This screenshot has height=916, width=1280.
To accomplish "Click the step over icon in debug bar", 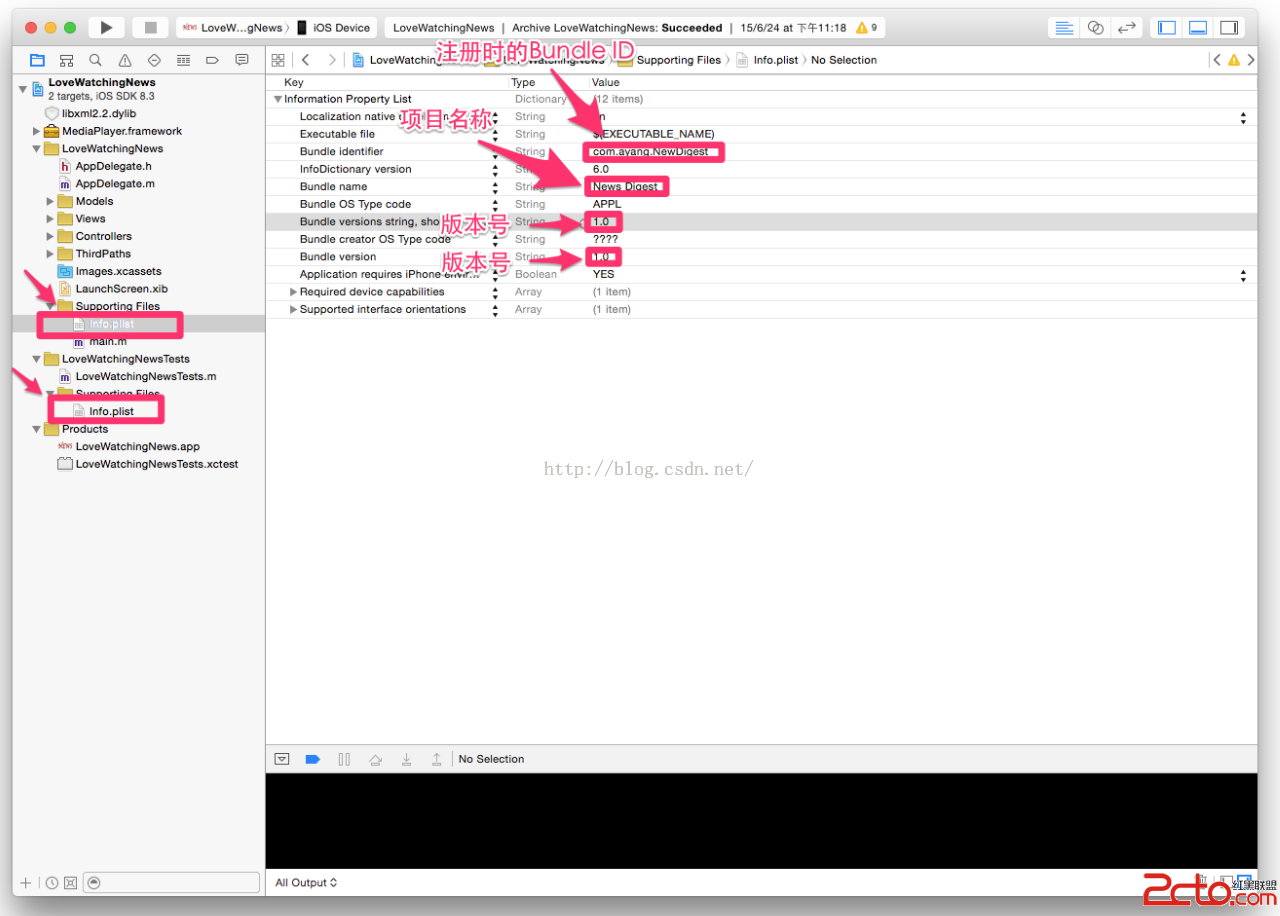I will click(x=375, y=759).
